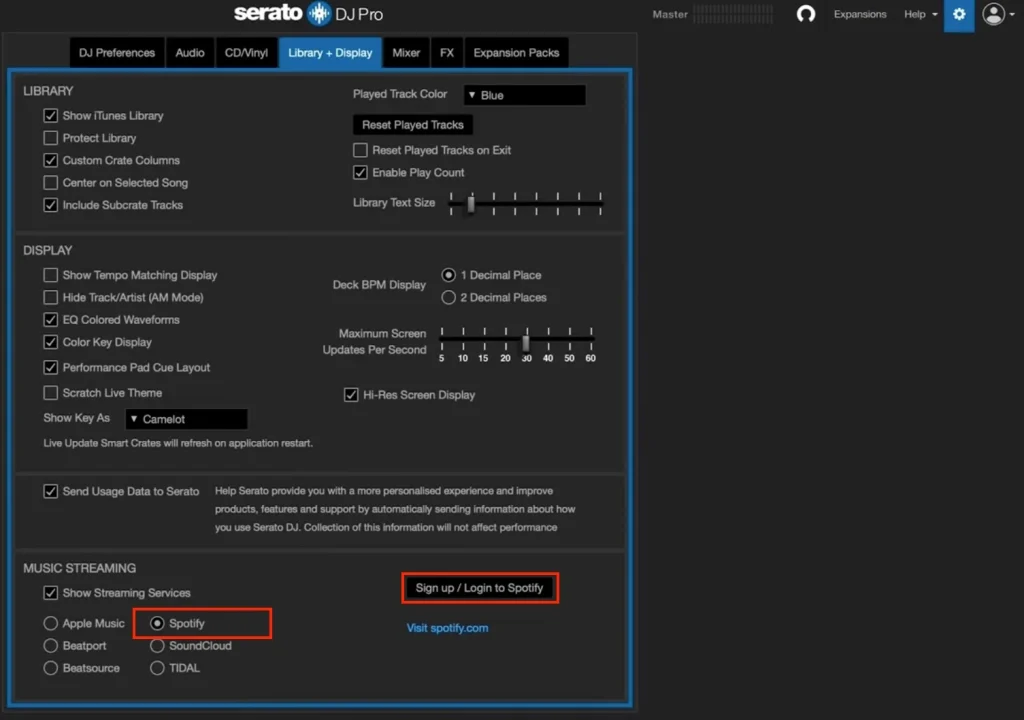Uncheck Show iTunes Library

[51, 115]
